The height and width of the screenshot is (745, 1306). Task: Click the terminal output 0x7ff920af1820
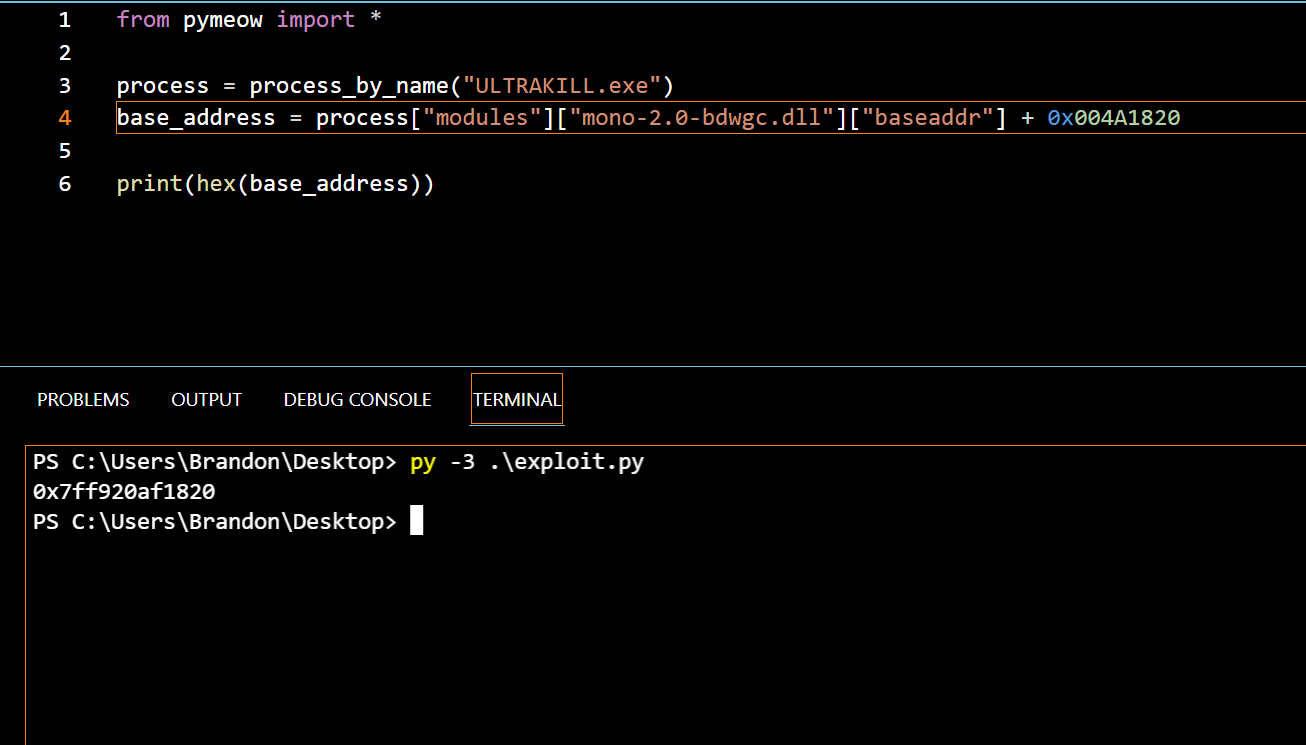tap(124, 492)
